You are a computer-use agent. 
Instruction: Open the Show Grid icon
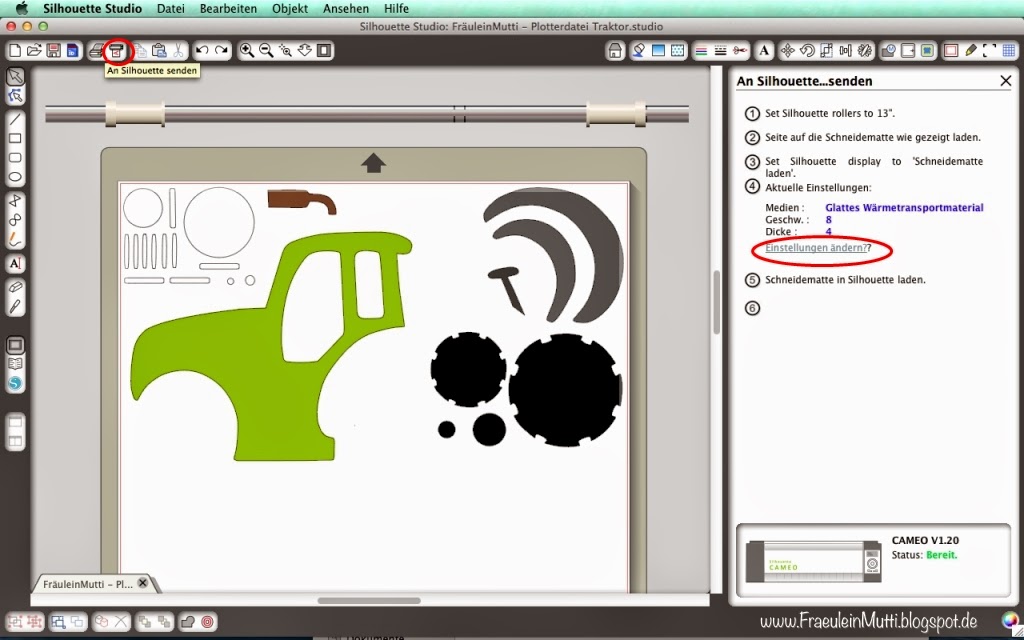point(1009,50)
